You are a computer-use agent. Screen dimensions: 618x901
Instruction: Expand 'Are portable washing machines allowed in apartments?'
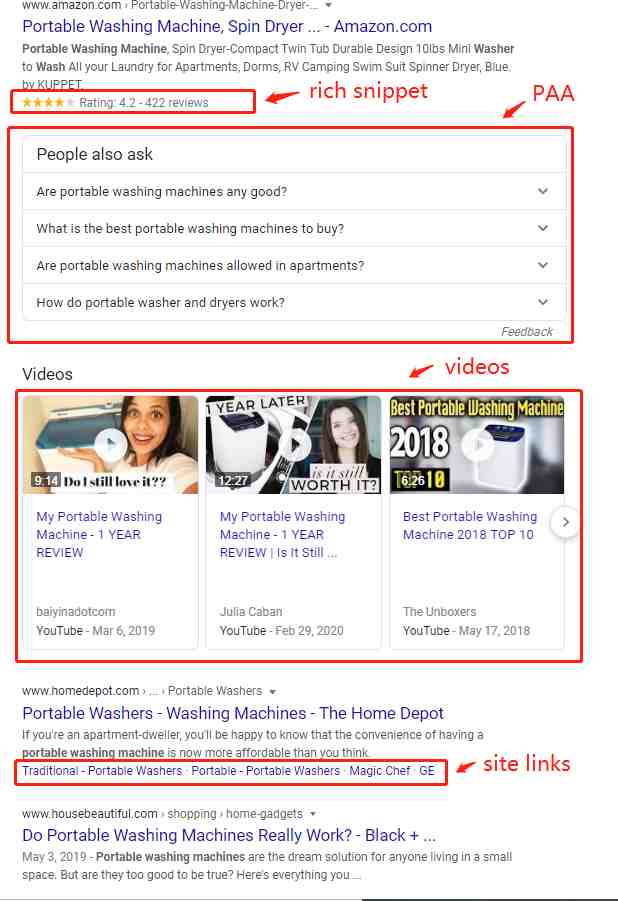[294, 265]
